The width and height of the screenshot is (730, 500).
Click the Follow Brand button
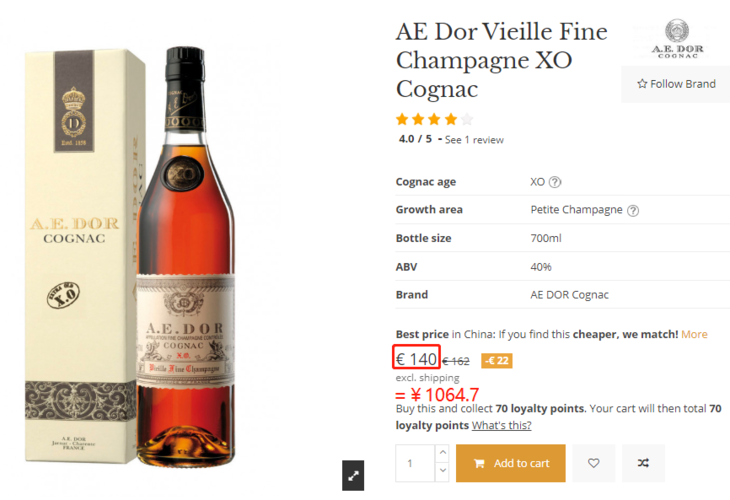tap(676, 84)
